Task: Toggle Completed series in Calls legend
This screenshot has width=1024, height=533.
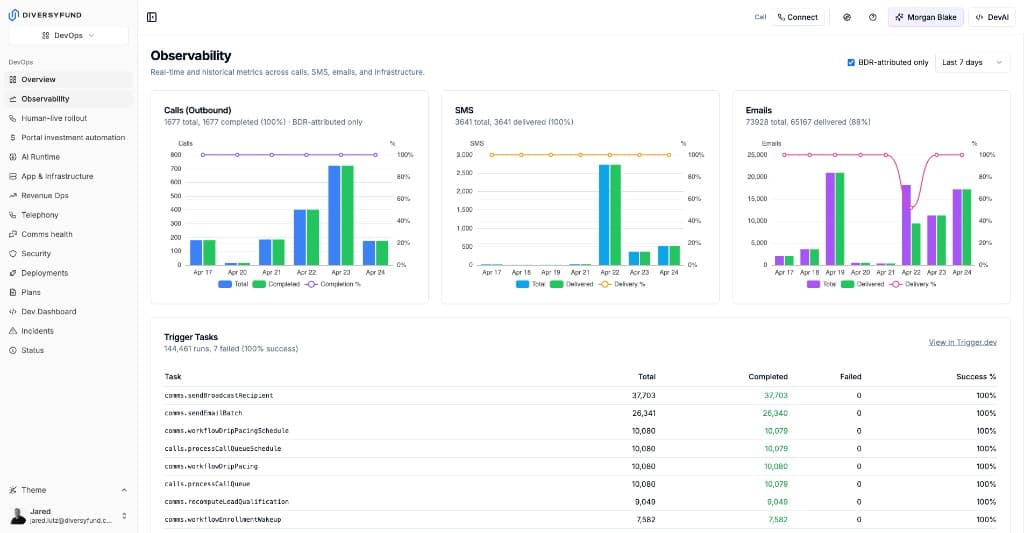Action: (276, 284)
